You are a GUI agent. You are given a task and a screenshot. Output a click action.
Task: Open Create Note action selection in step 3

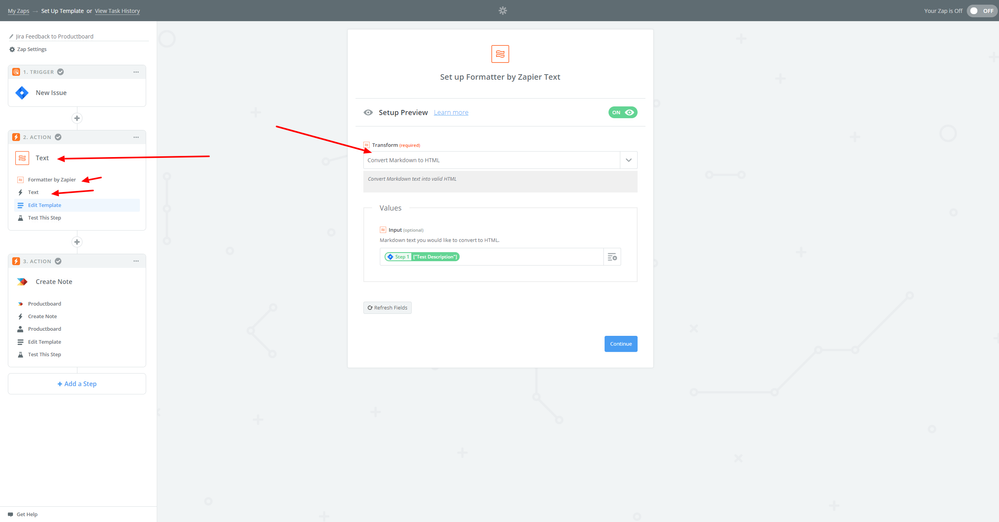pos(42,316)
